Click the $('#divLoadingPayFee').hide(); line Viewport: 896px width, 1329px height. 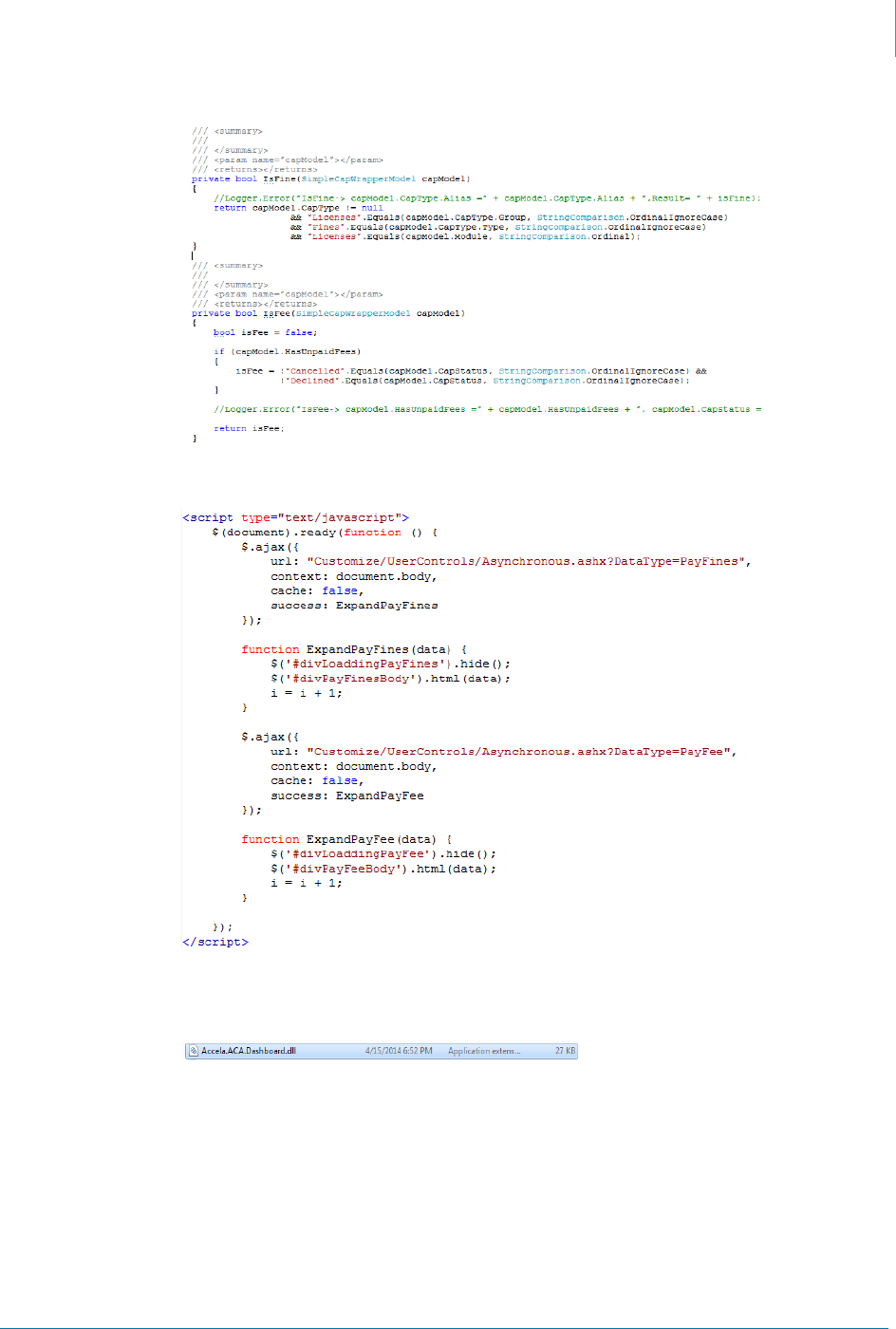[383, 853]
